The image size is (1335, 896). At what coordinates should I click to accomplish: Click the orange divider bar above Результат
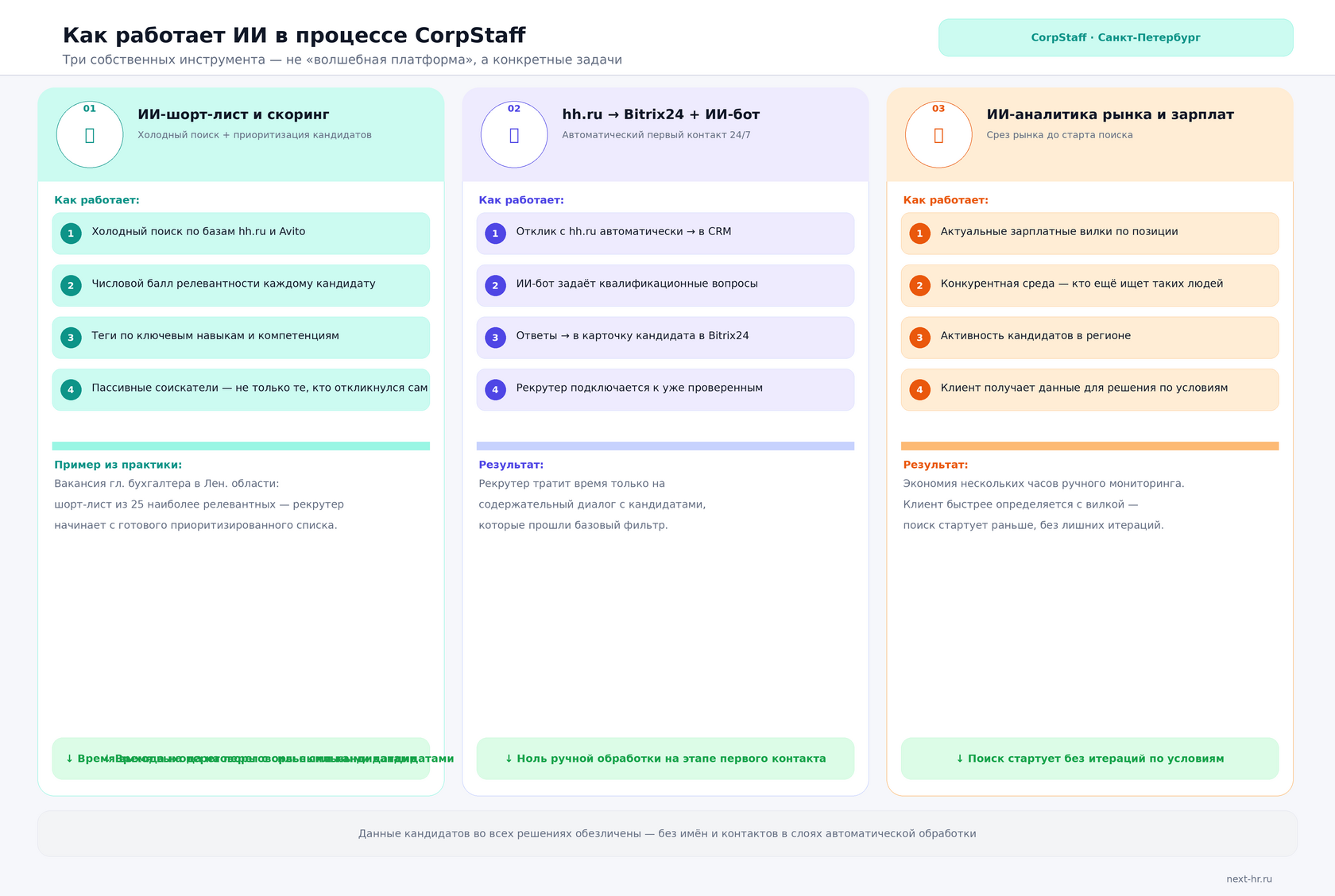pyautogui.click(x=1089, y=446)
